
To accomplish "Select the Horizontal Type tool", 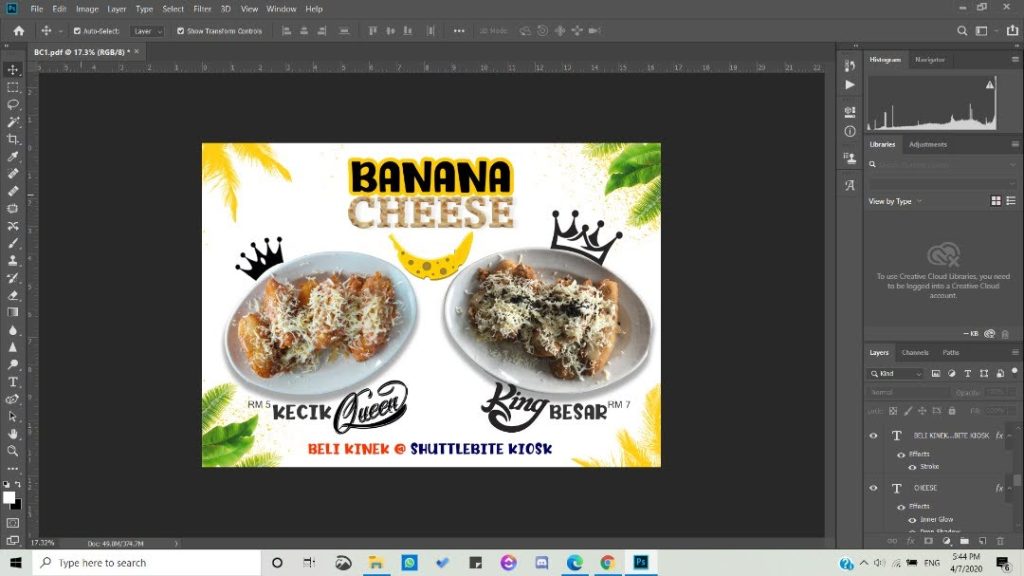I will pos(13,382).
